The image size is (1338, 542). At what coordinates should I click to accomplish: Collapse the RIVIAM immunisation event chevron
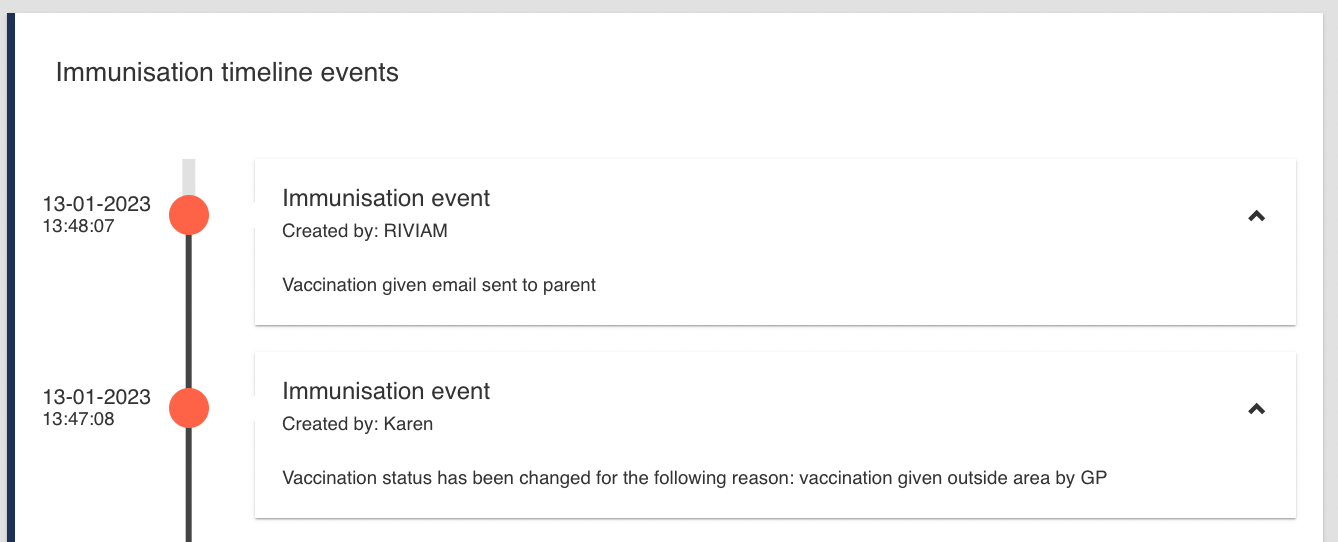[x=1257, y=215]
